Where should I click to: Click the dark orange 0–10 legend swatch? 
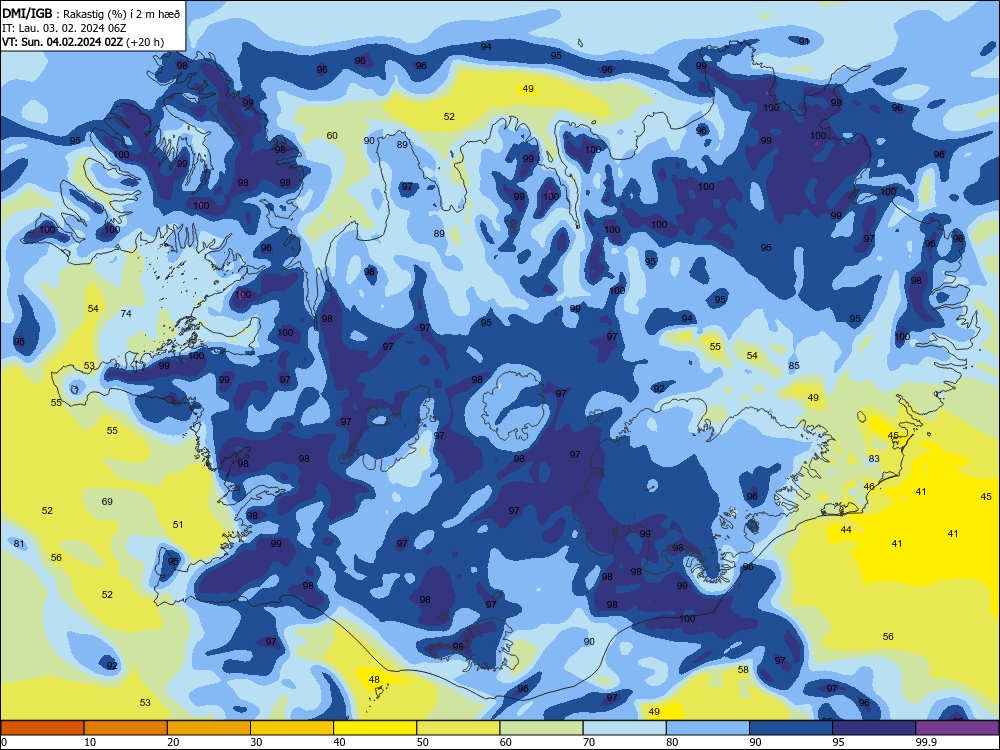pos(42,728)
